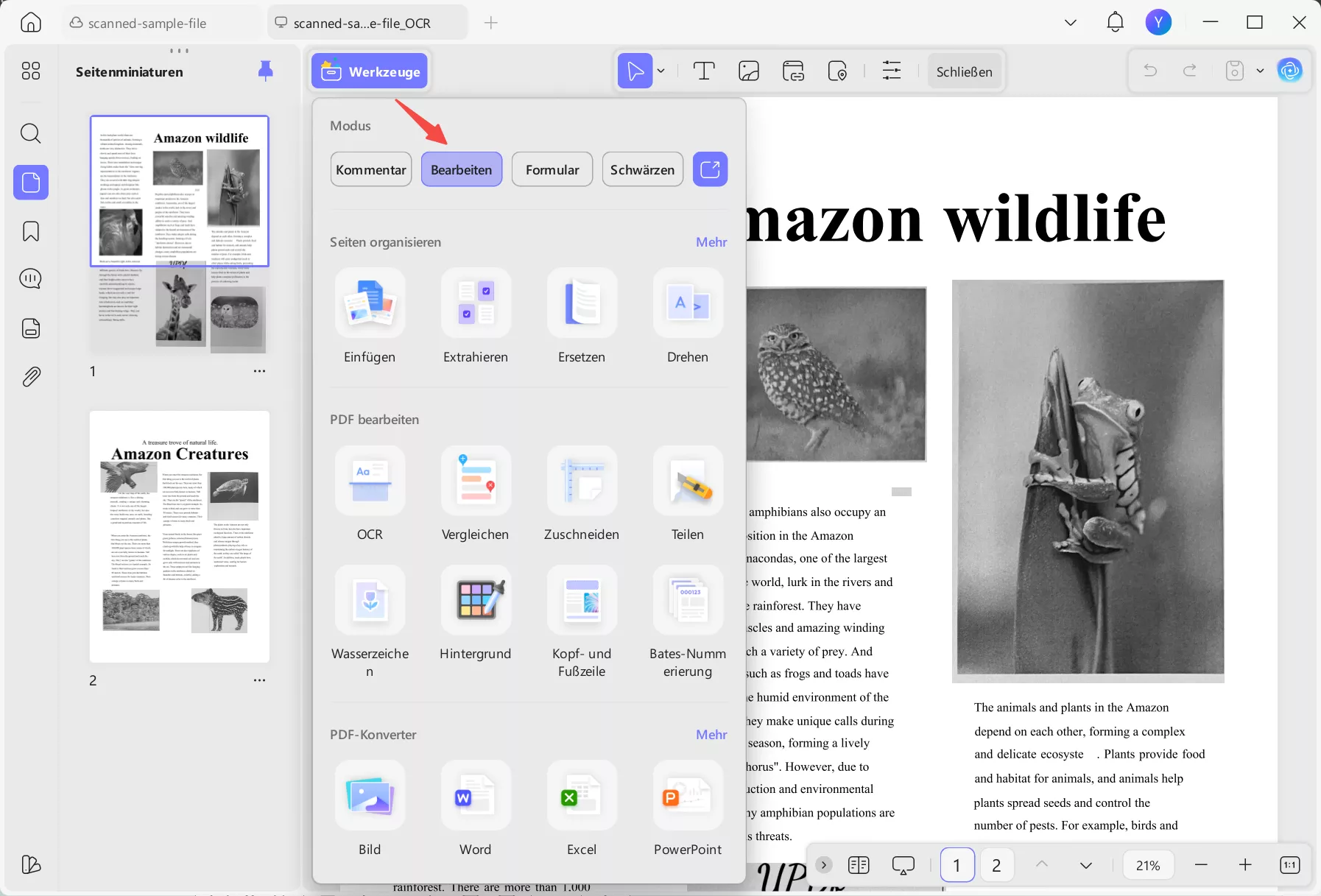Switch to Schwärzen mode

point(643,169)
